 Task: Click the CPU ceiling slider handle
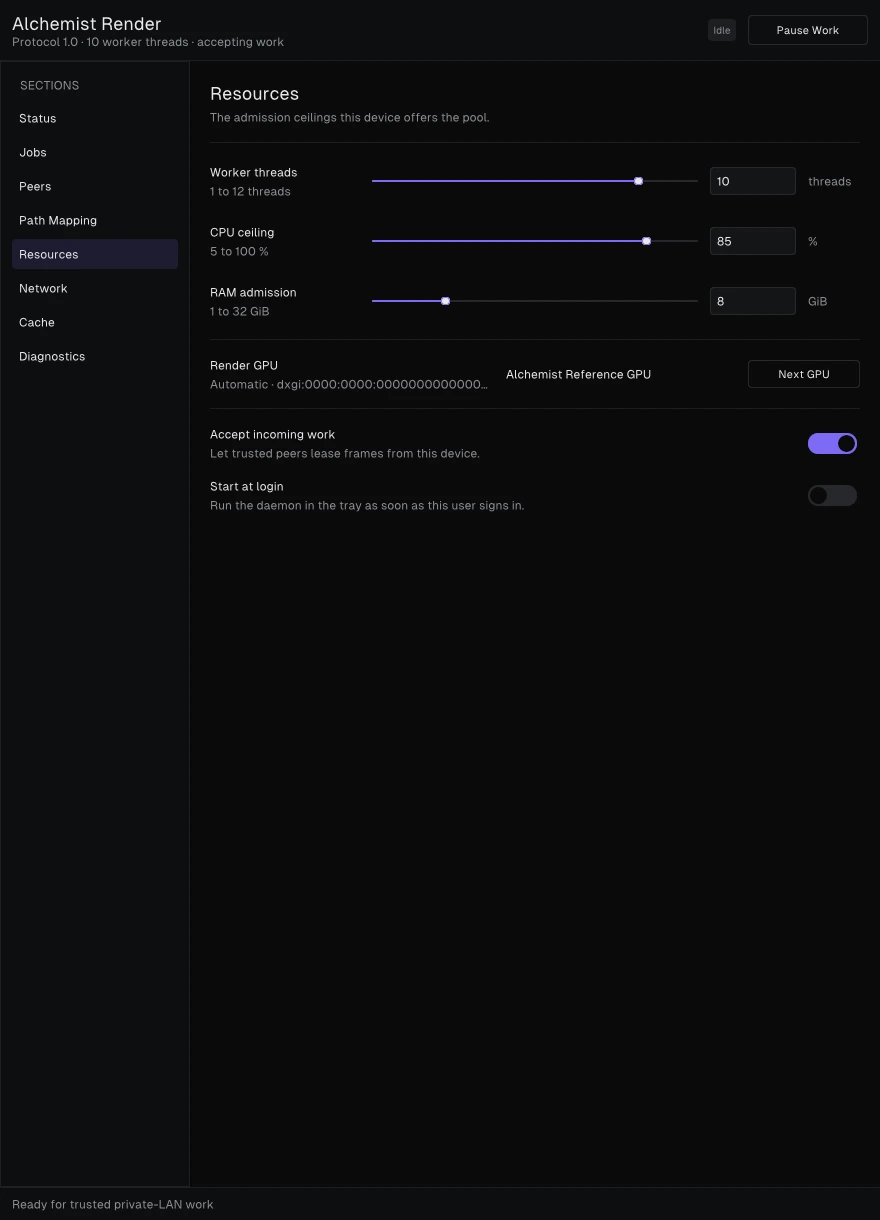(x=646, y=241)
